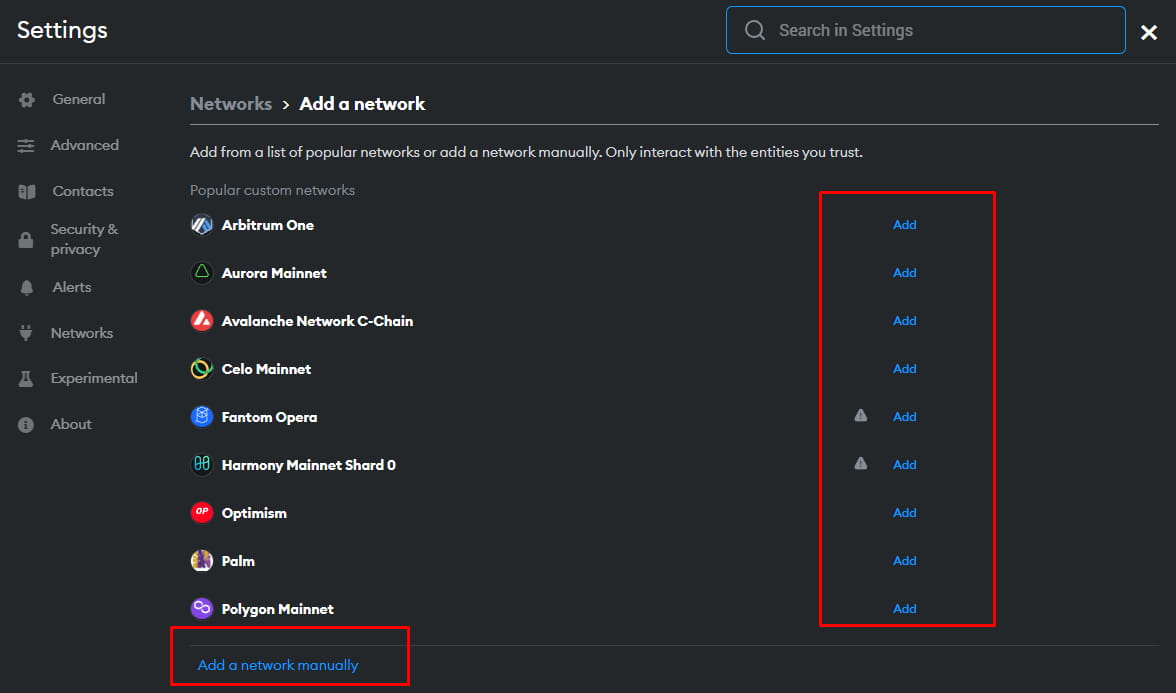
Task: Click the search magnifier icon
Action: (754, 30)
